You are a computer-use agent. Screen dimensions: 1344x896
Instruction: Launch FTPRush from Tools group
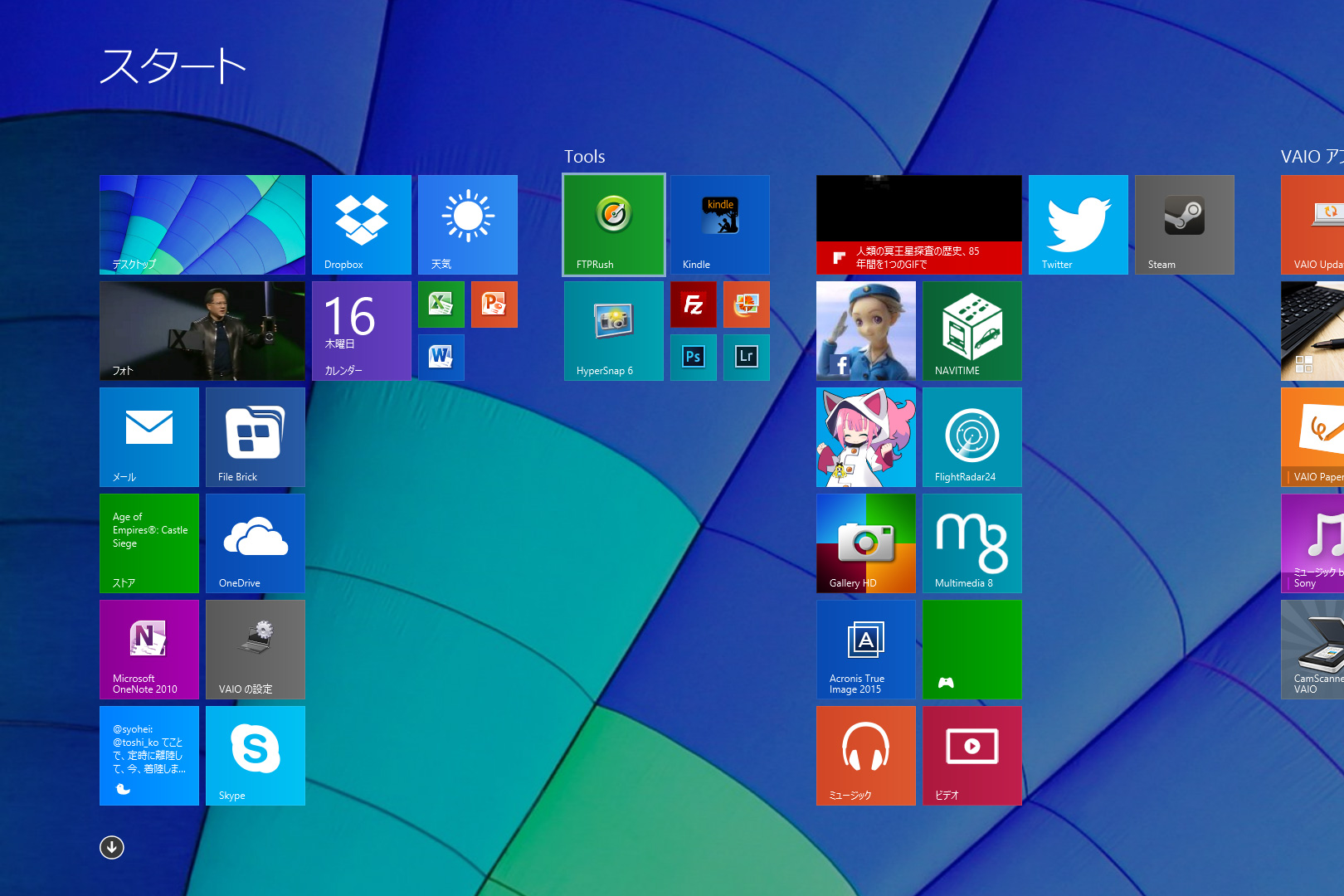614,224
